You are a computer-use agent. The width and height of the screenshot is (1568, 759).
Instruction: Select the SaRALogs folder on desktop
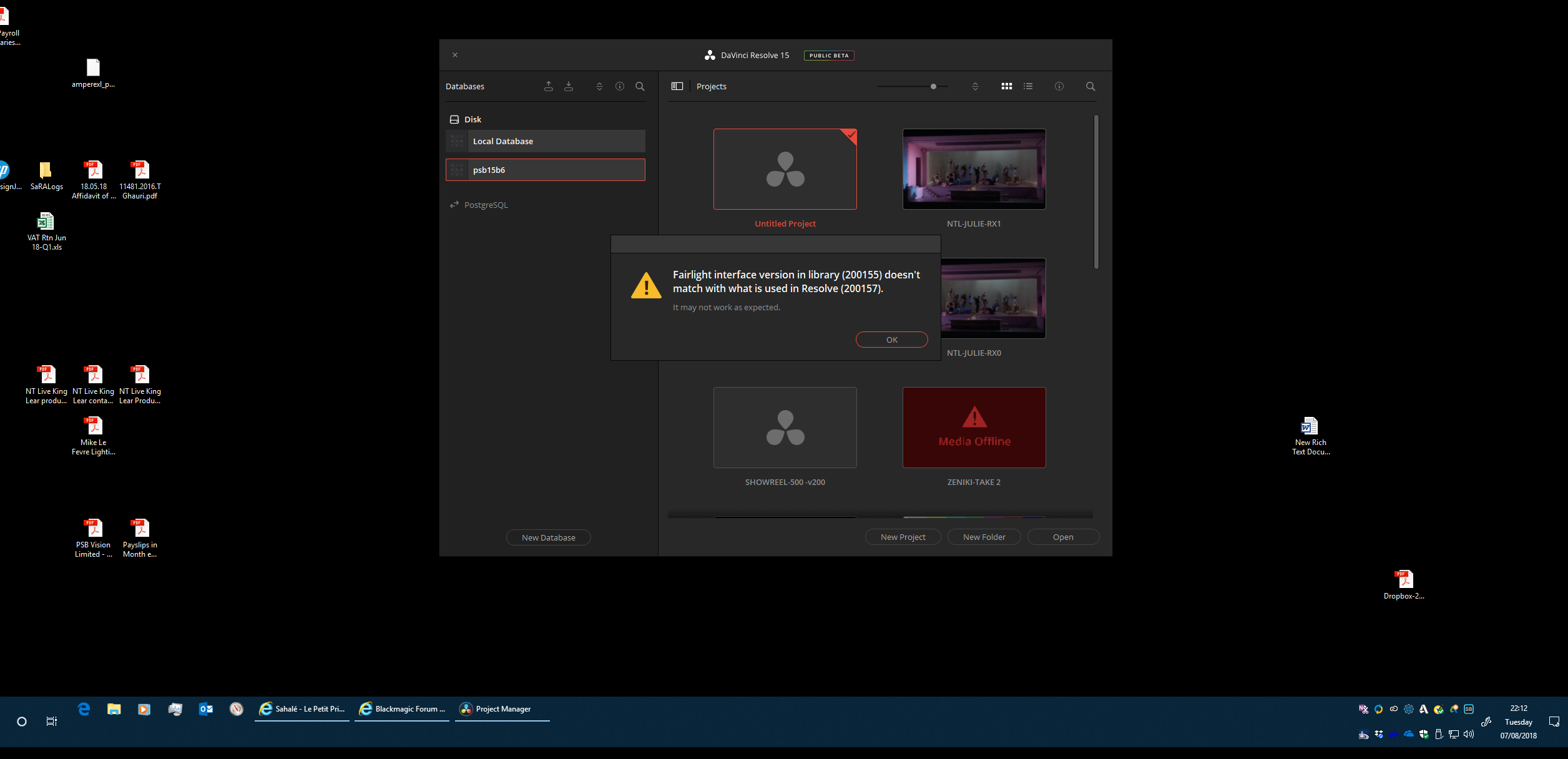pos(46,176)
